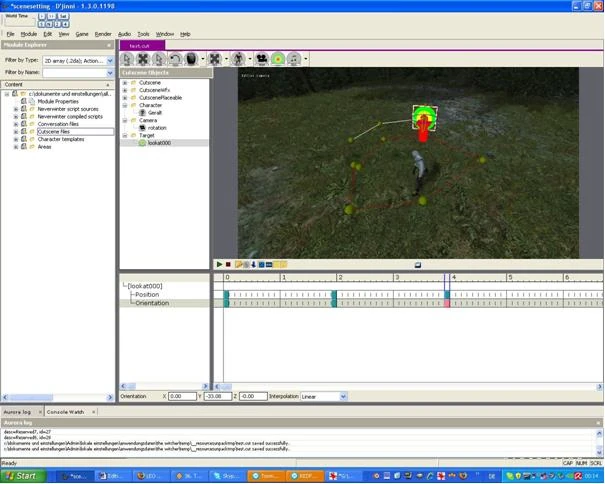605x484 pixels.
Task: Collapse the Target folder node
Action: (x=125, y=135)
